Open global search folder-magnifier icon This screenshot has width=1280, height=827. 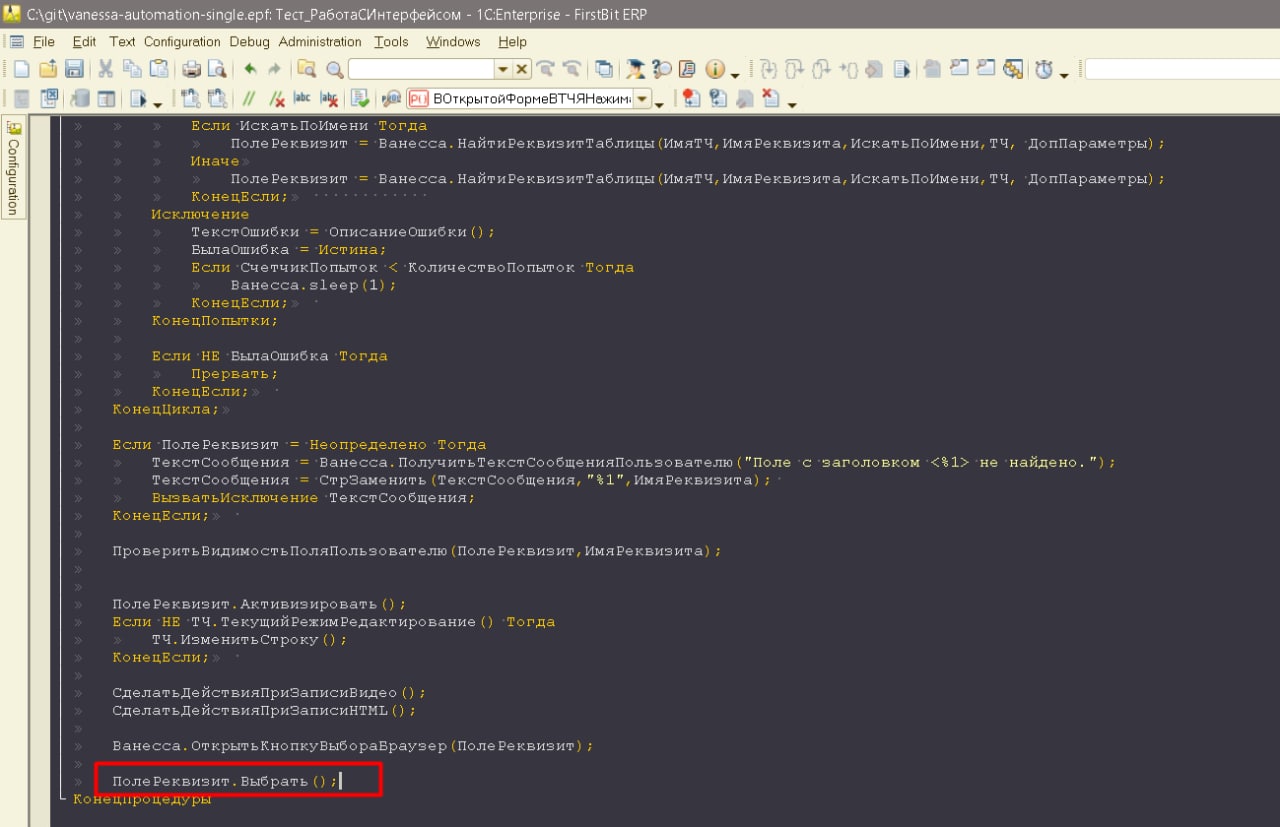coord(306,69)
